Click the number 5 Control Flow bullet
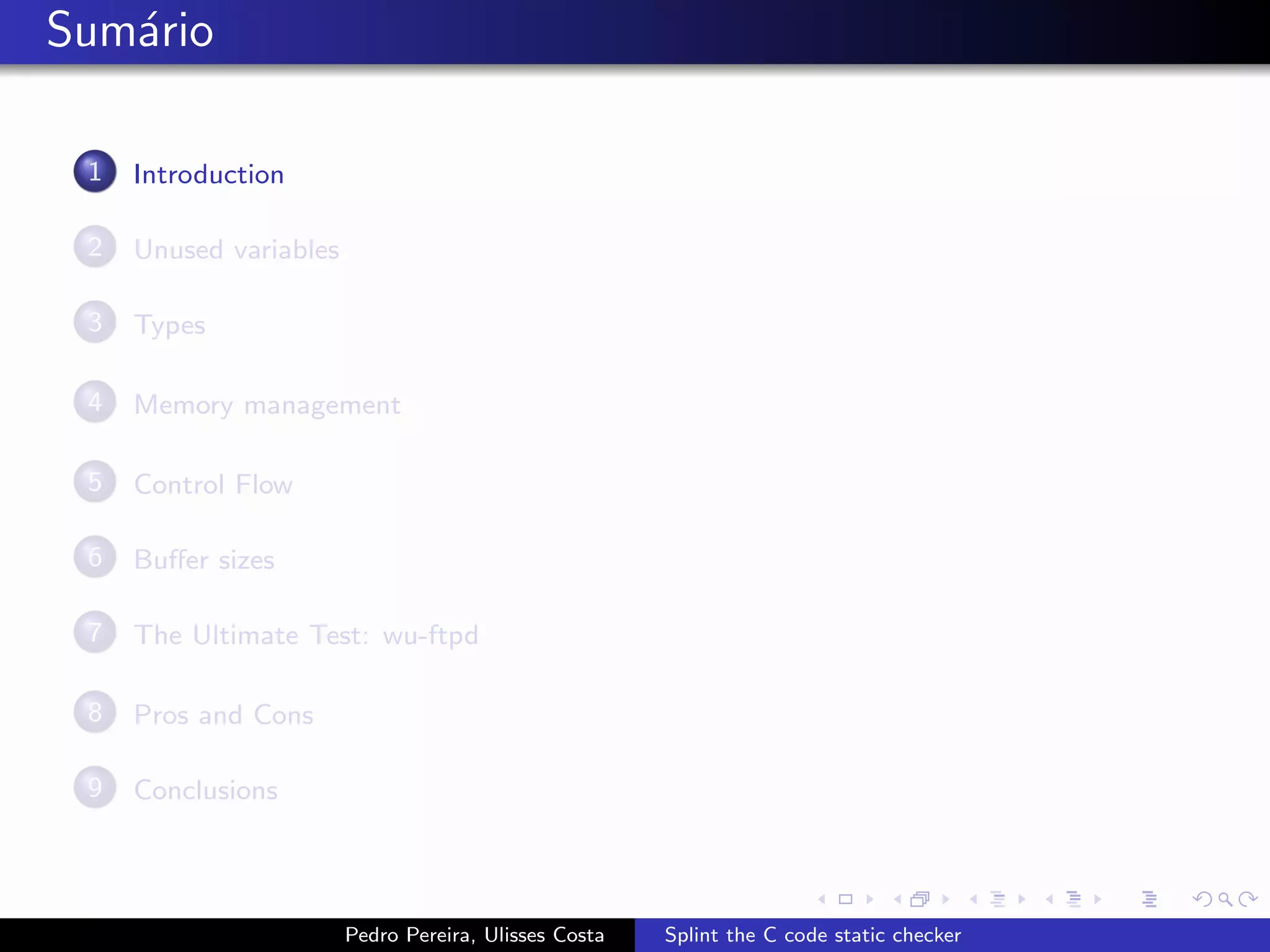Screen dimensions: 1270x952 pyautogui.click(x=95, y=482)
